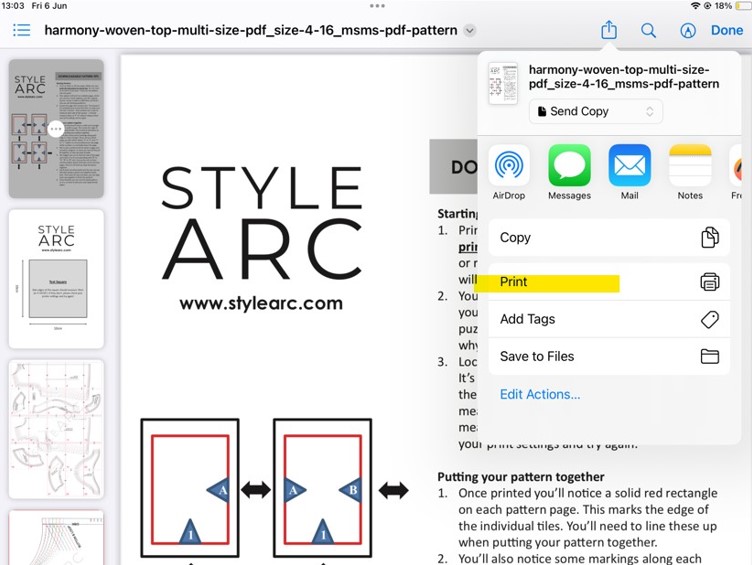
Task: Tap the tag icon
Action: (709, 319)
